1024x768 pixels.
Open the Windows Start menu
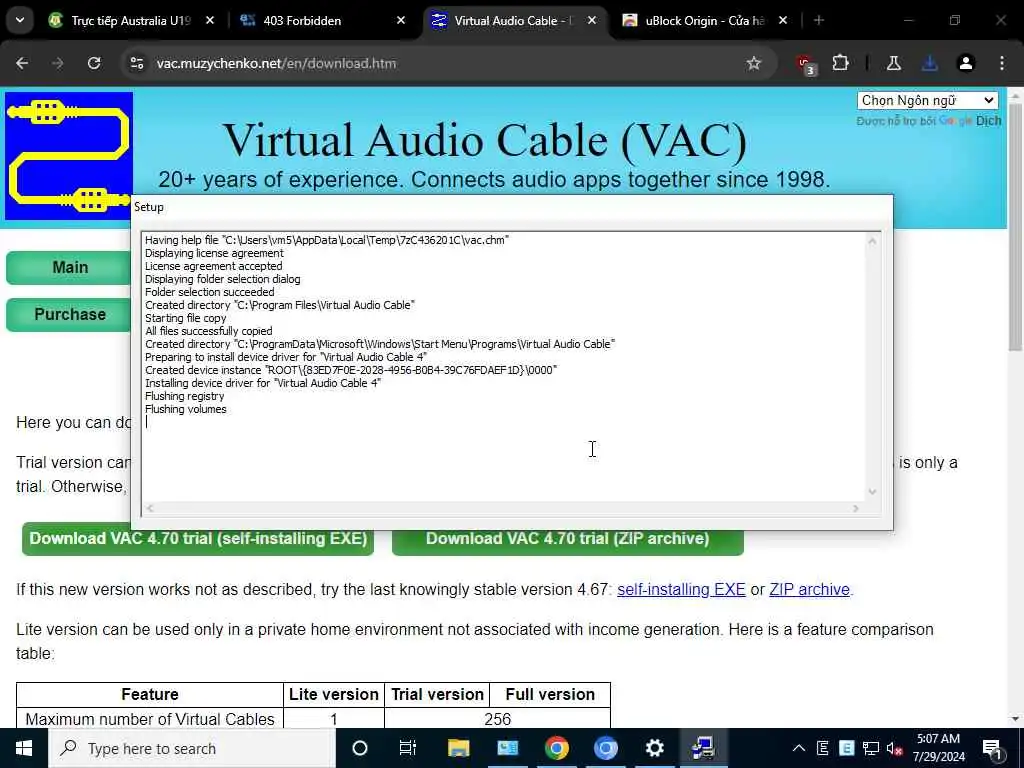point(24,748)
